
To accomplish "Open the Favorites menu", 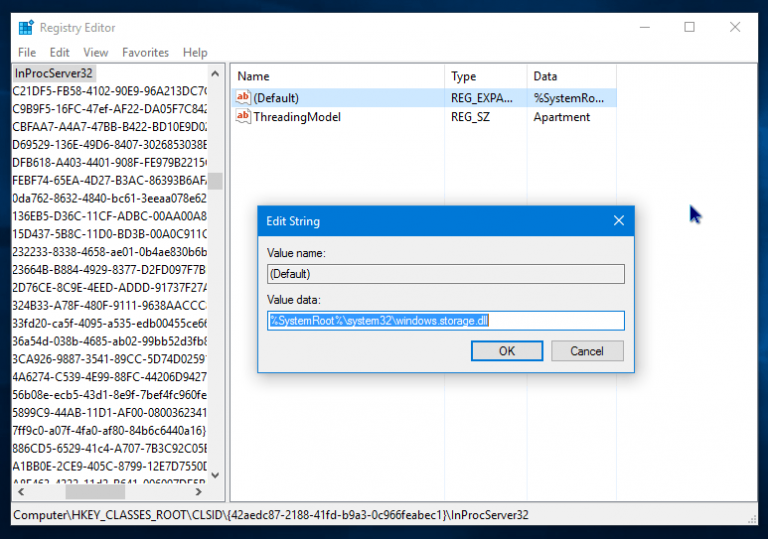I will (146, 52).
